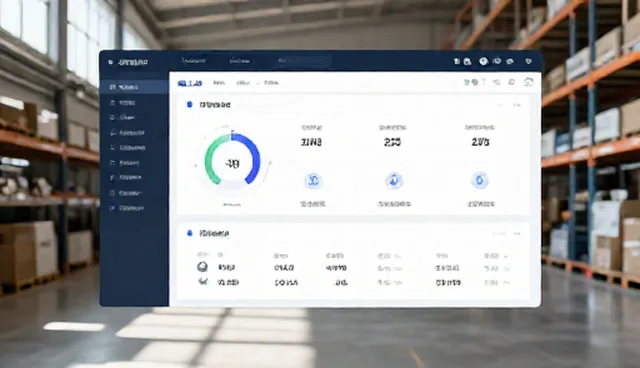Open the three-dot menu of the upper card

tap(517, 105)
